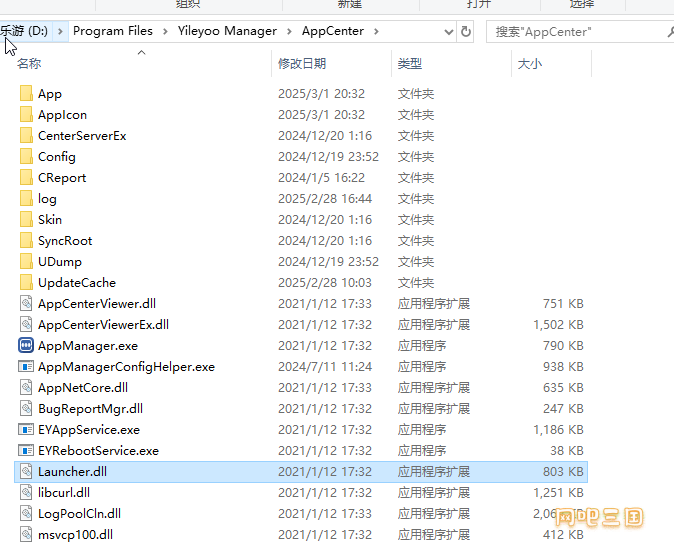Click the Launcher.dll file icon
The image size is (674, 542).
(x=26, y=471)
